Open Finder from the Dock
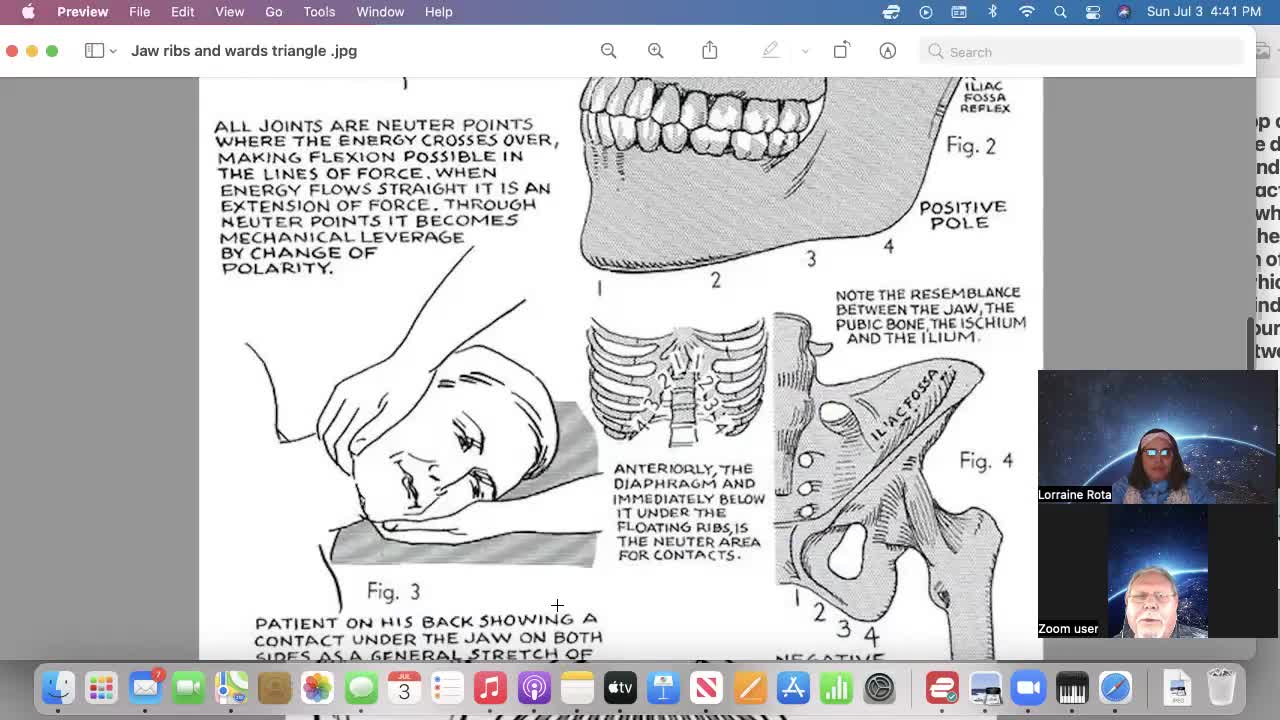 (x=58, y=687)
